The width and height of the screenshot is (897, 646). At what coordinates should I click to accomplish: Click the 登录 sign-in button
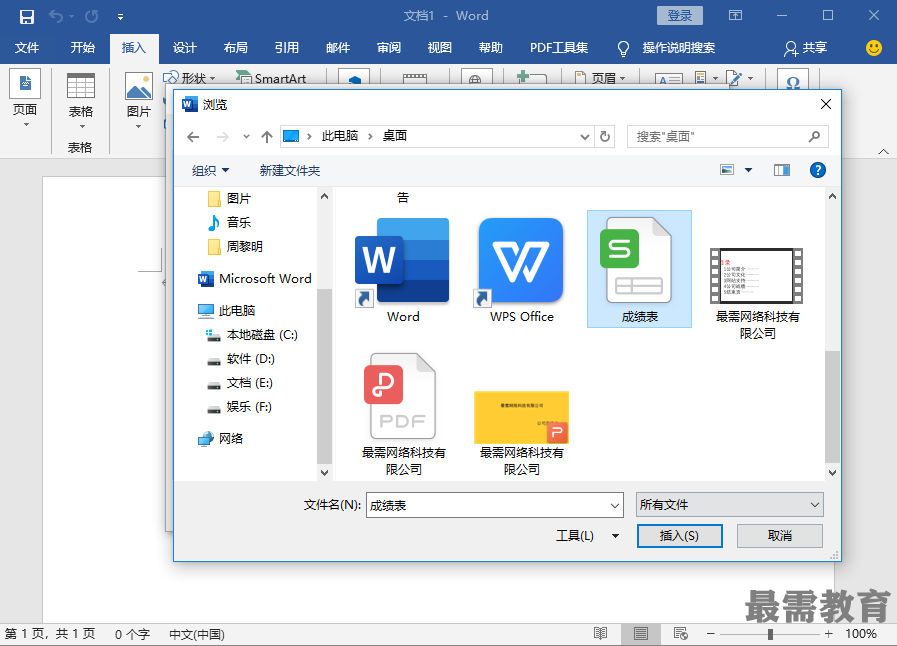[680, 15]
